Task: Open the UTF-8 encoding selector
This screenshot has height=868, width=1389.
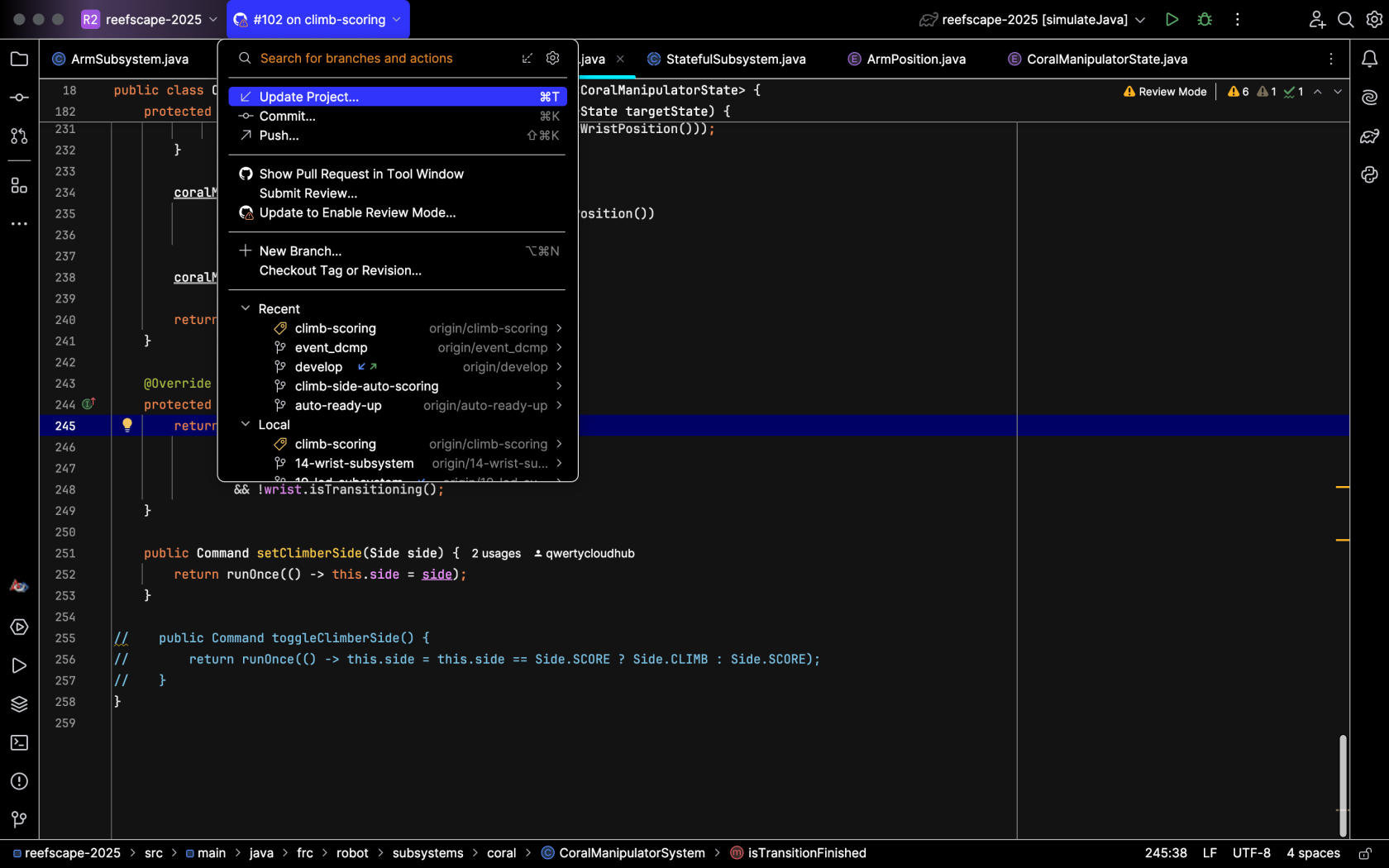Action: [1251, 853]
